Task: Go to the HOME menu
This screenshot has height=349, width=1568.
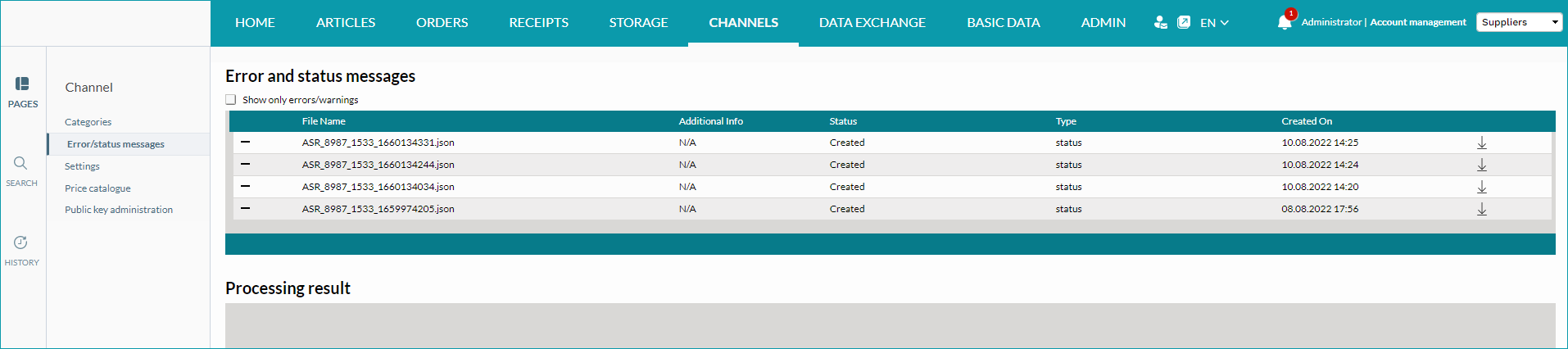Action: 255,23
